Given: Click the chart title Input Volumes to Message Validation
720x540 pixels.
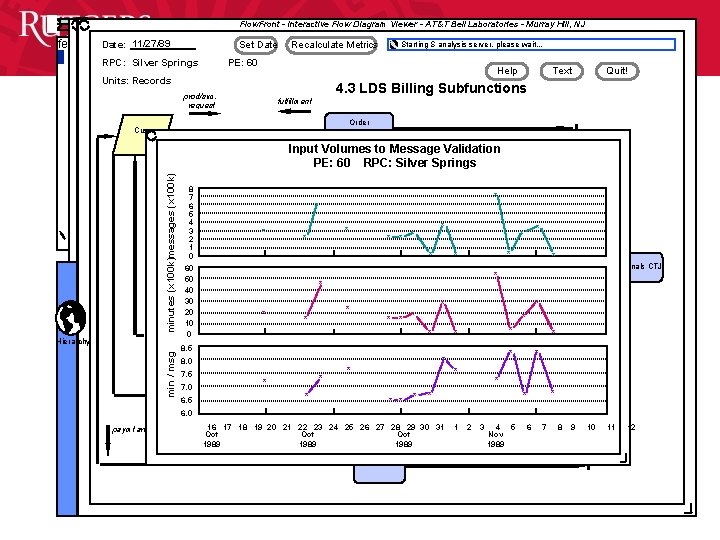Looking at the screenshot, I should point(394,149).
